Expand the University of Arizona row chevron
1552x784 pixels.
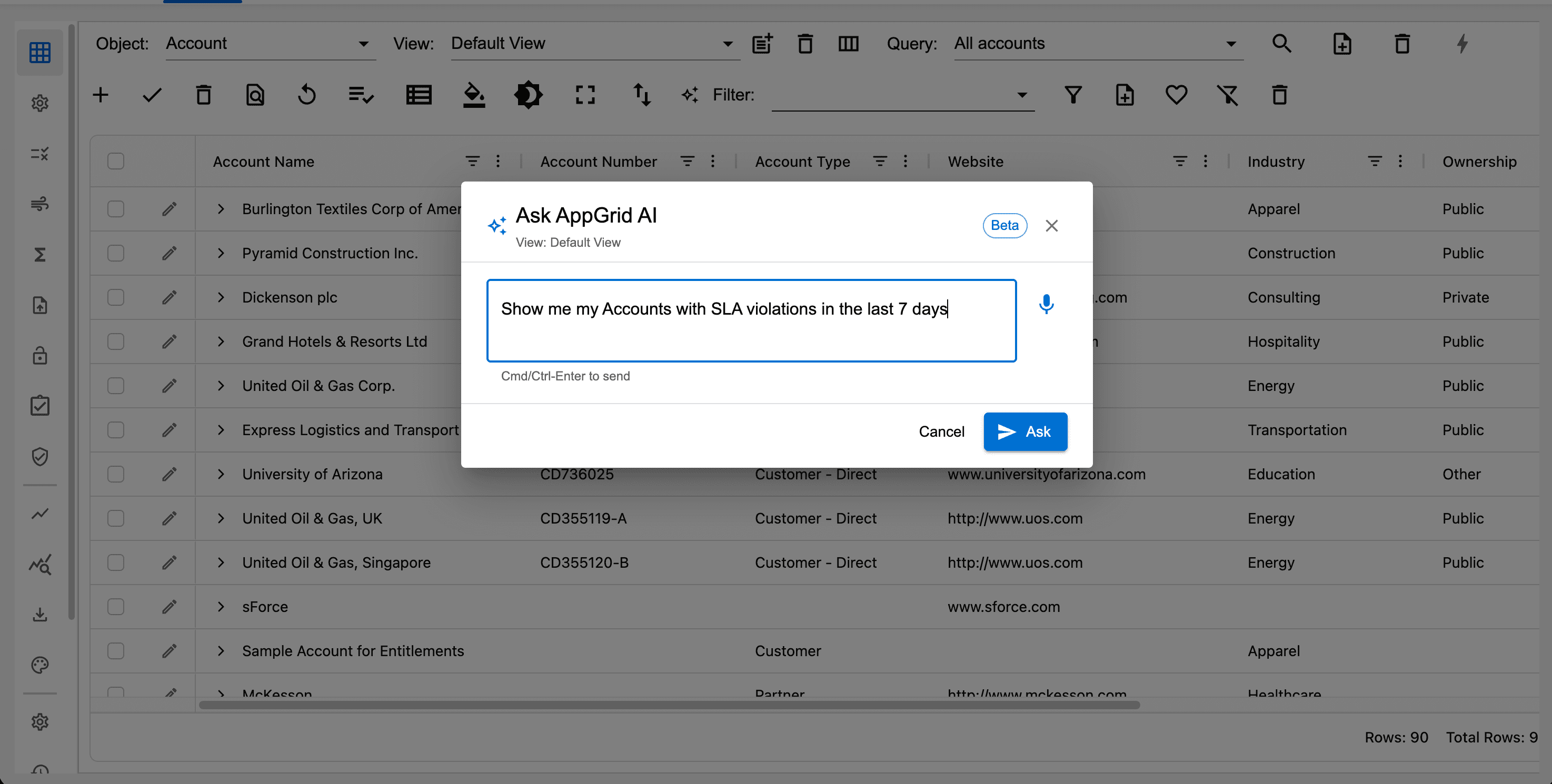click(x=221, y=474)
